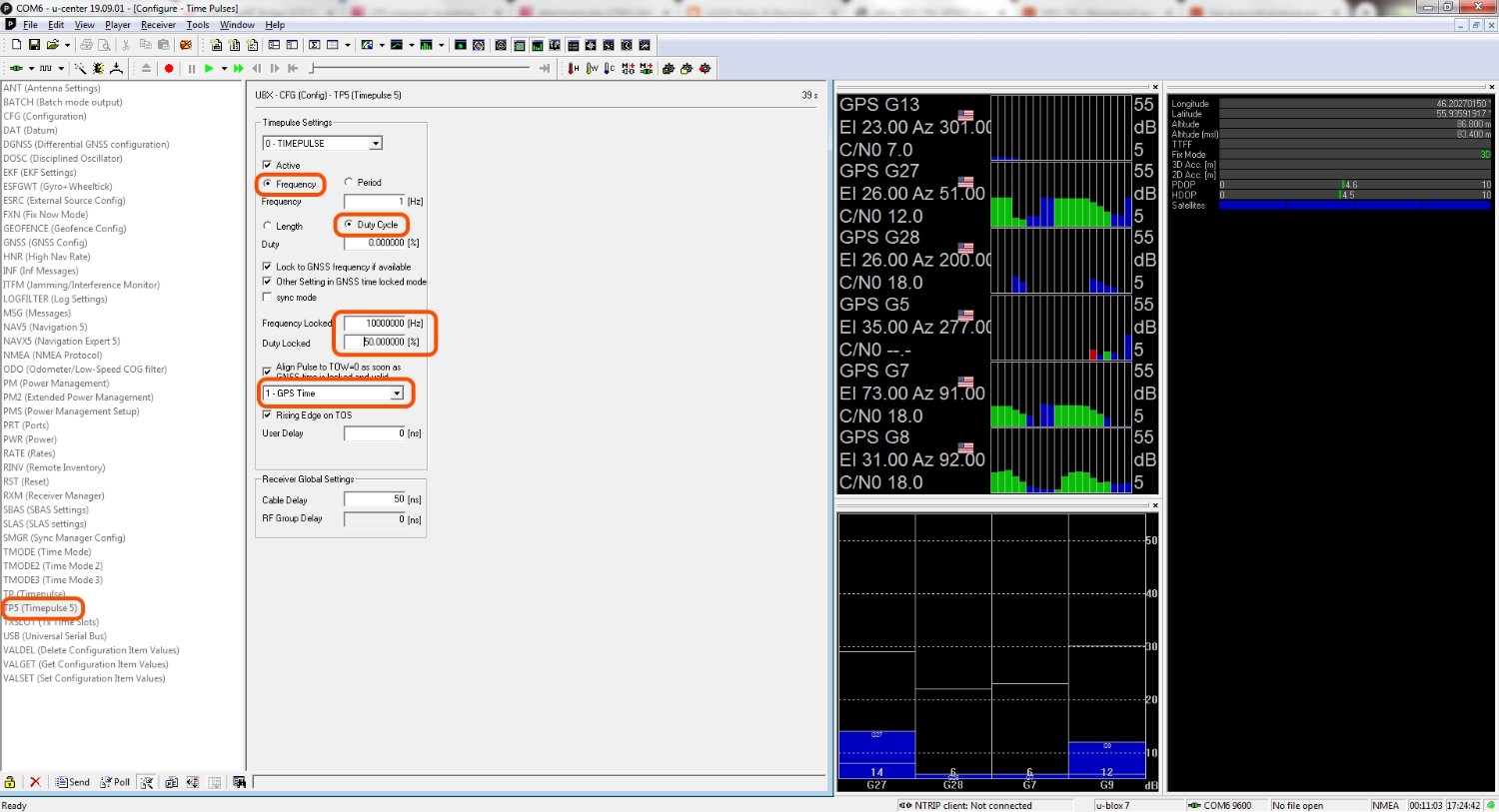Click the Hotstart thermometer H icon

574,69
